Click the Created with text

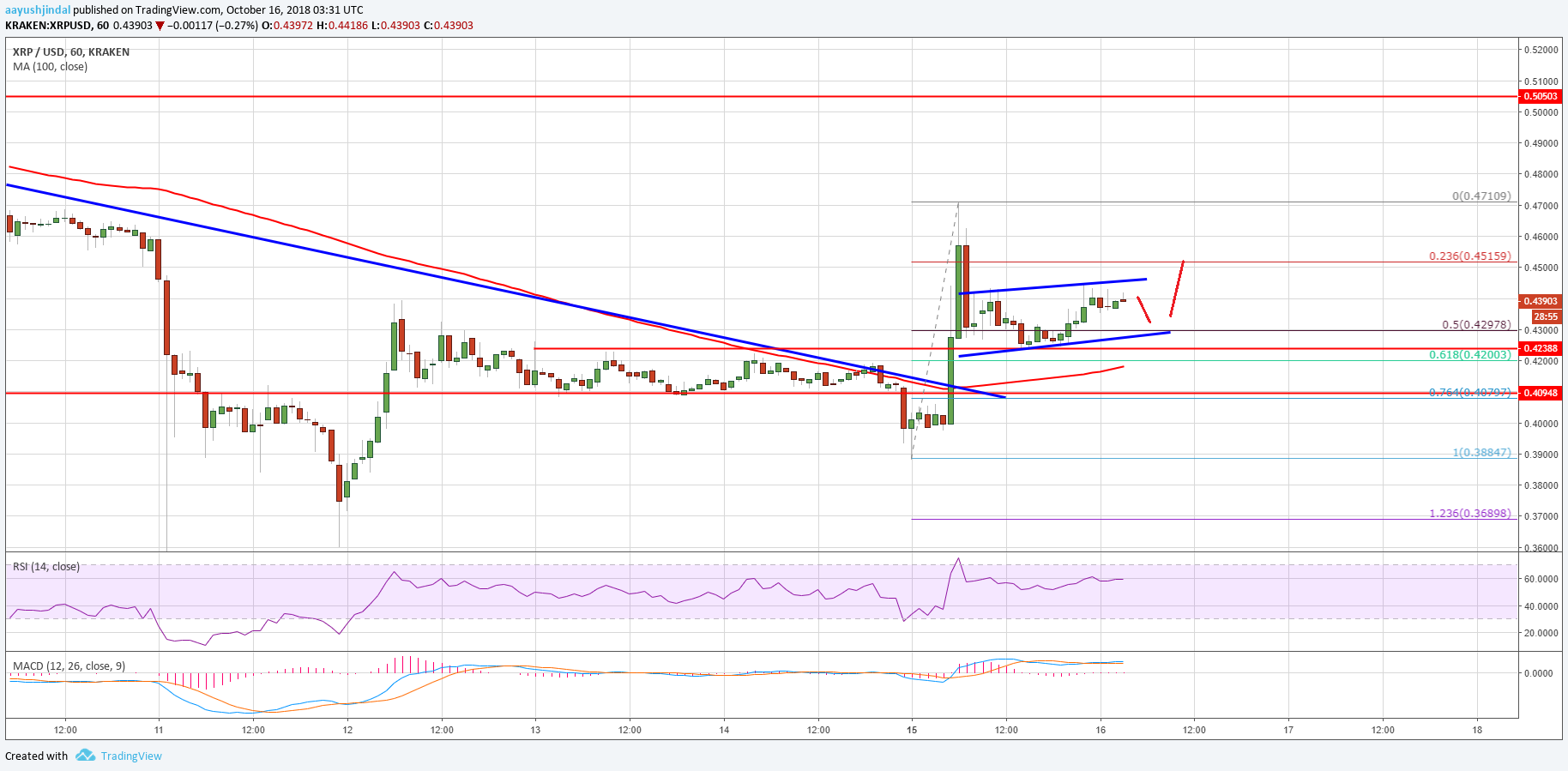point(36,756)
